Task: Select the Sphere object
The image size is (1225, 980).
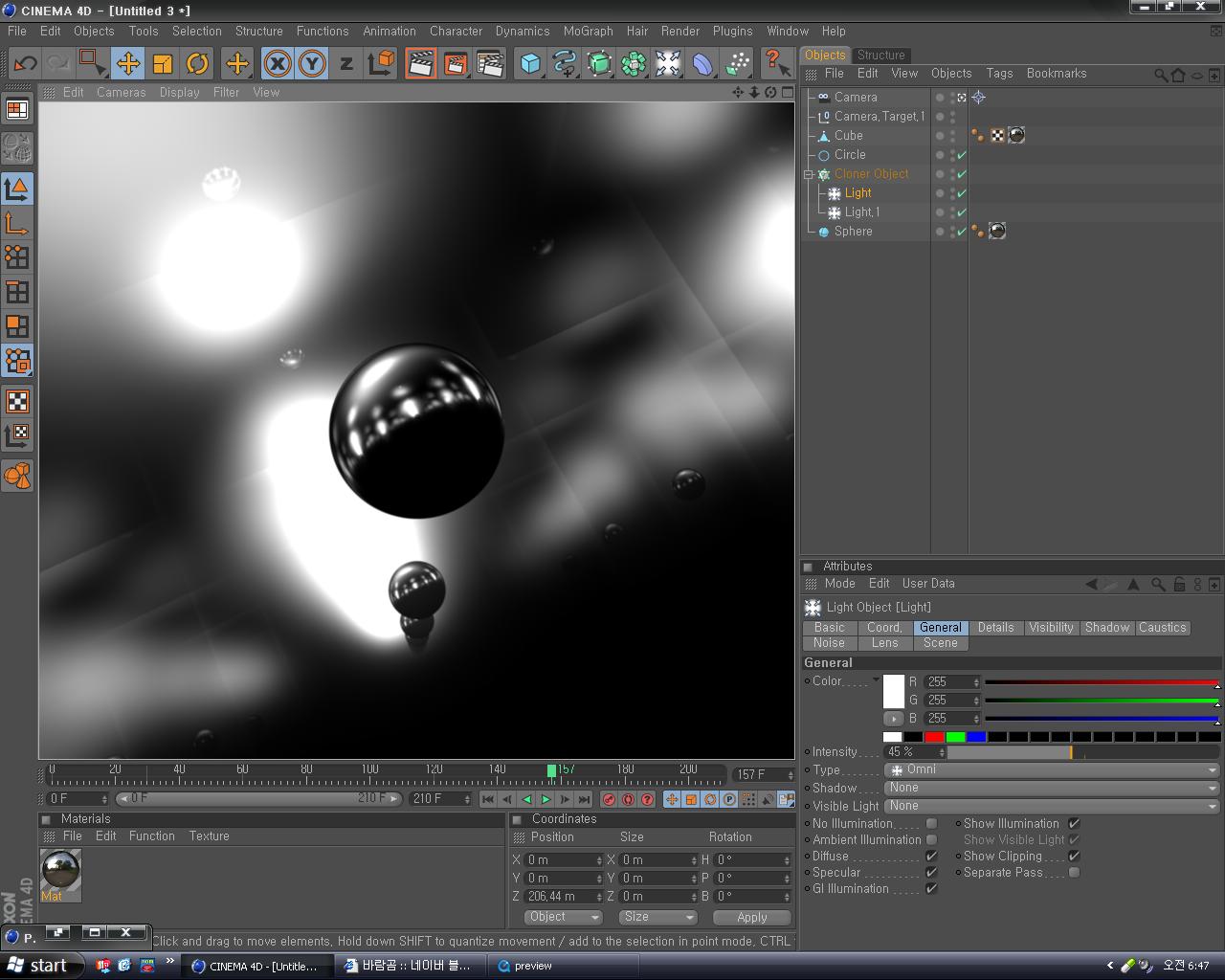Action: coord(853,231)
